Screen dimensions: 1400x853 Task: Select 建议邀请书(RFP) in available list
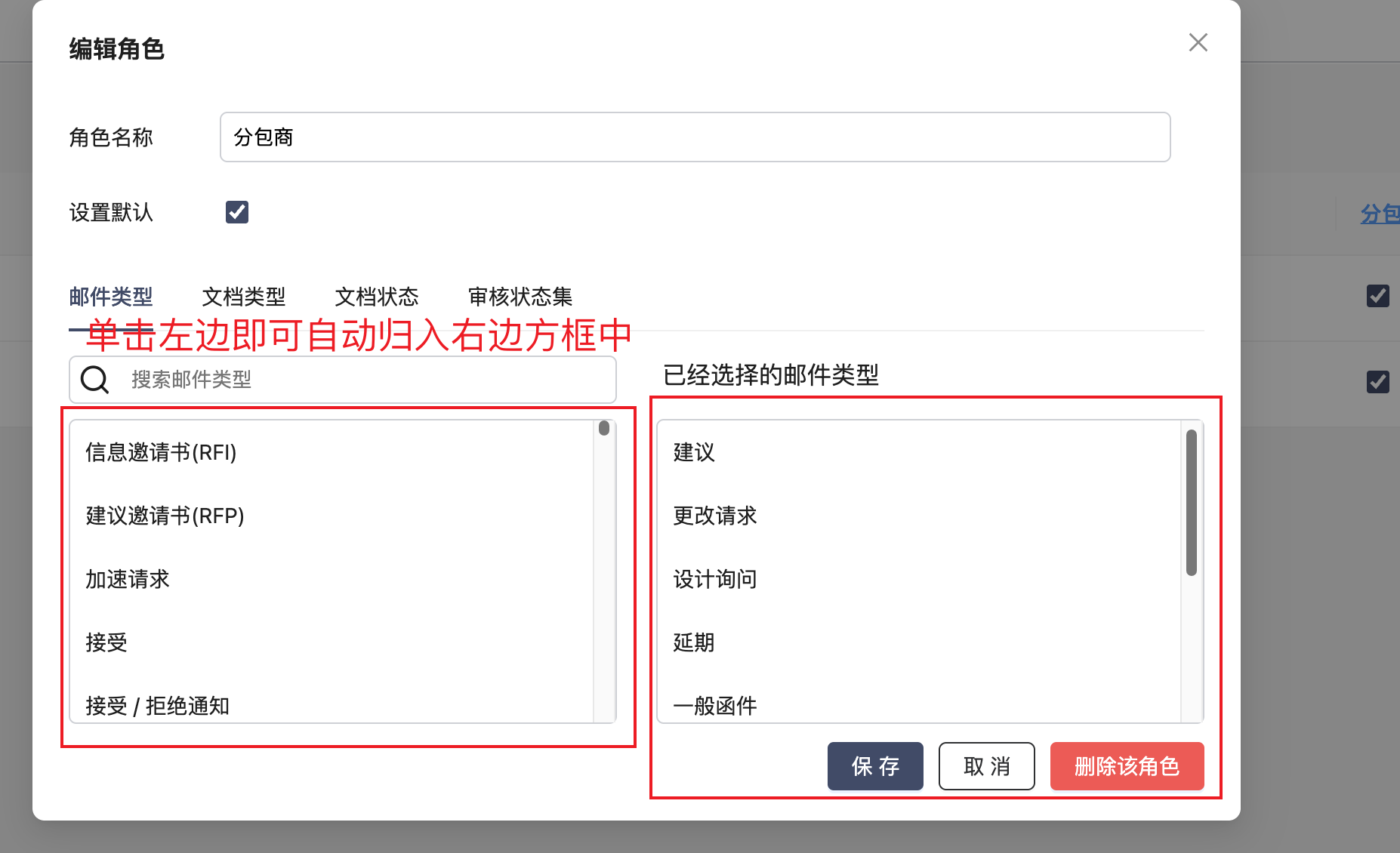(165, 516)
